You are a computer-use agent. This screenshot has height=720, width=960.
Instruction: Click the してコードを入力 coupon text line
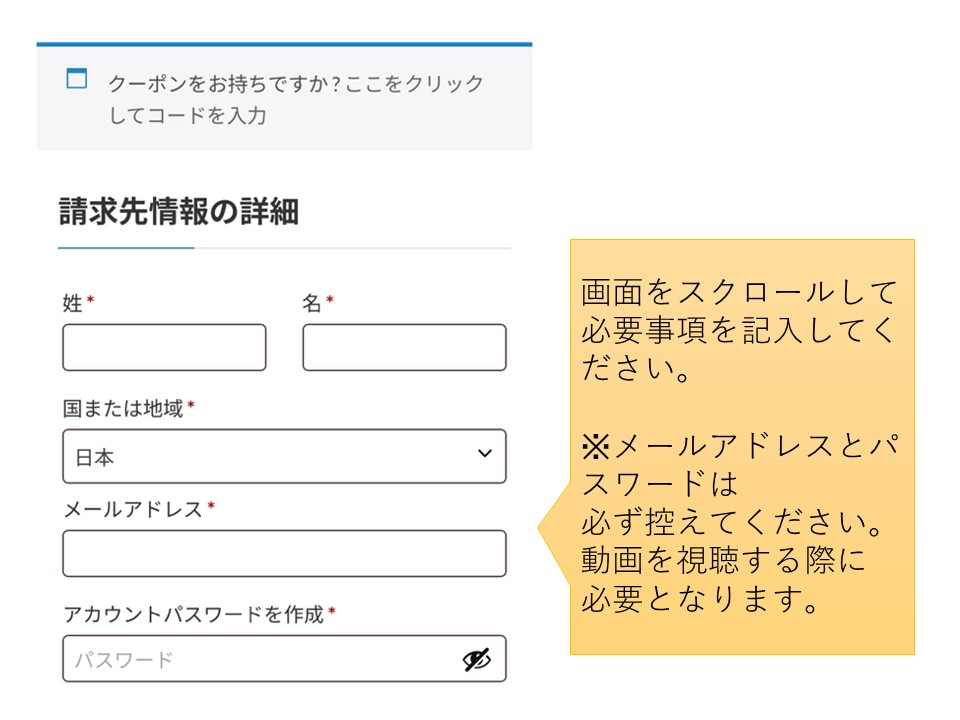pos(187,115)
